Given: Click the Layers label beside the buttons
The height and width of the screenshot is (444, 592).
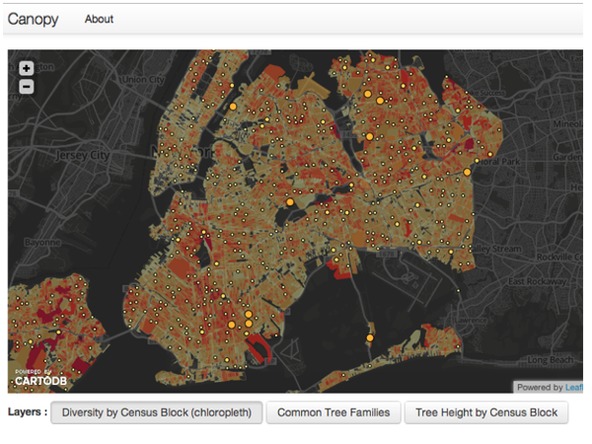Looking at the screenshot, I should [28, 412].
